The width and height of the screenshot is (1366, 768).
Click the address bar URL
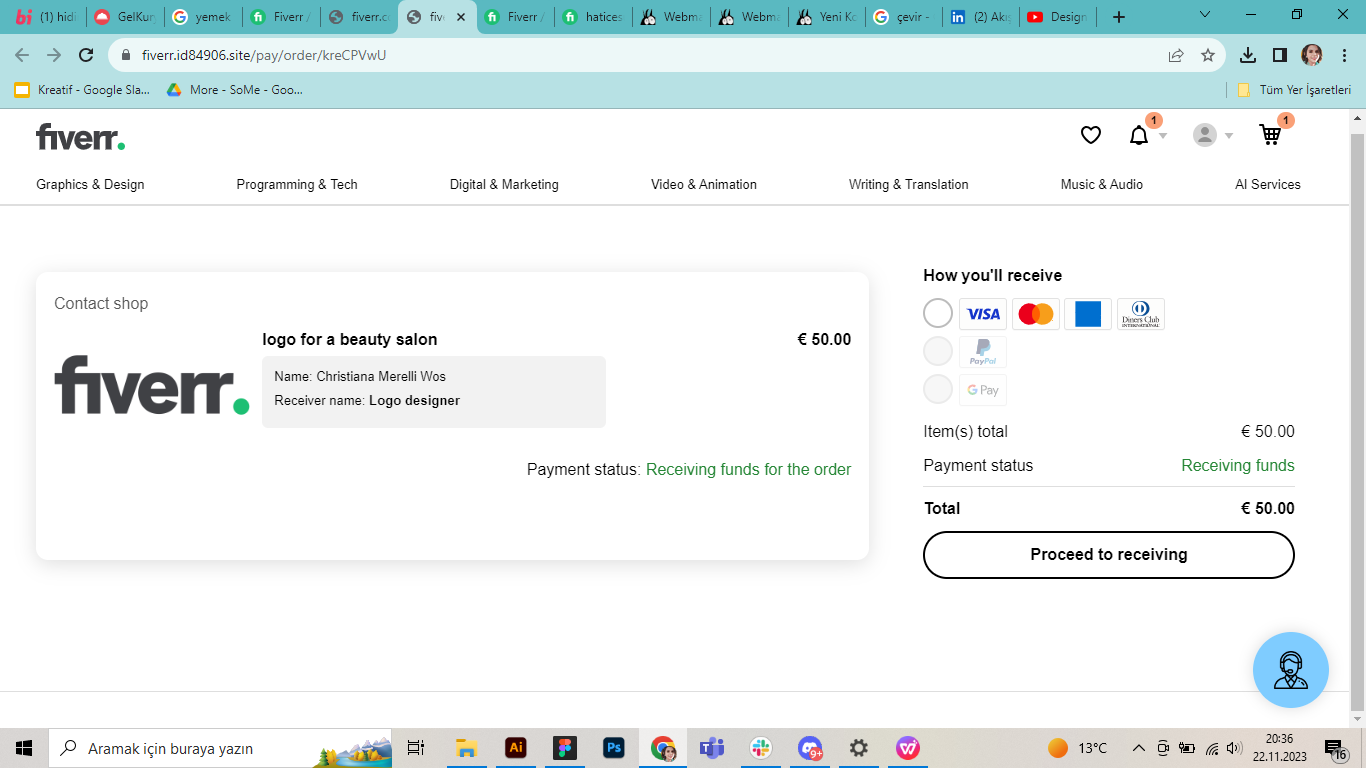point(264,55)
